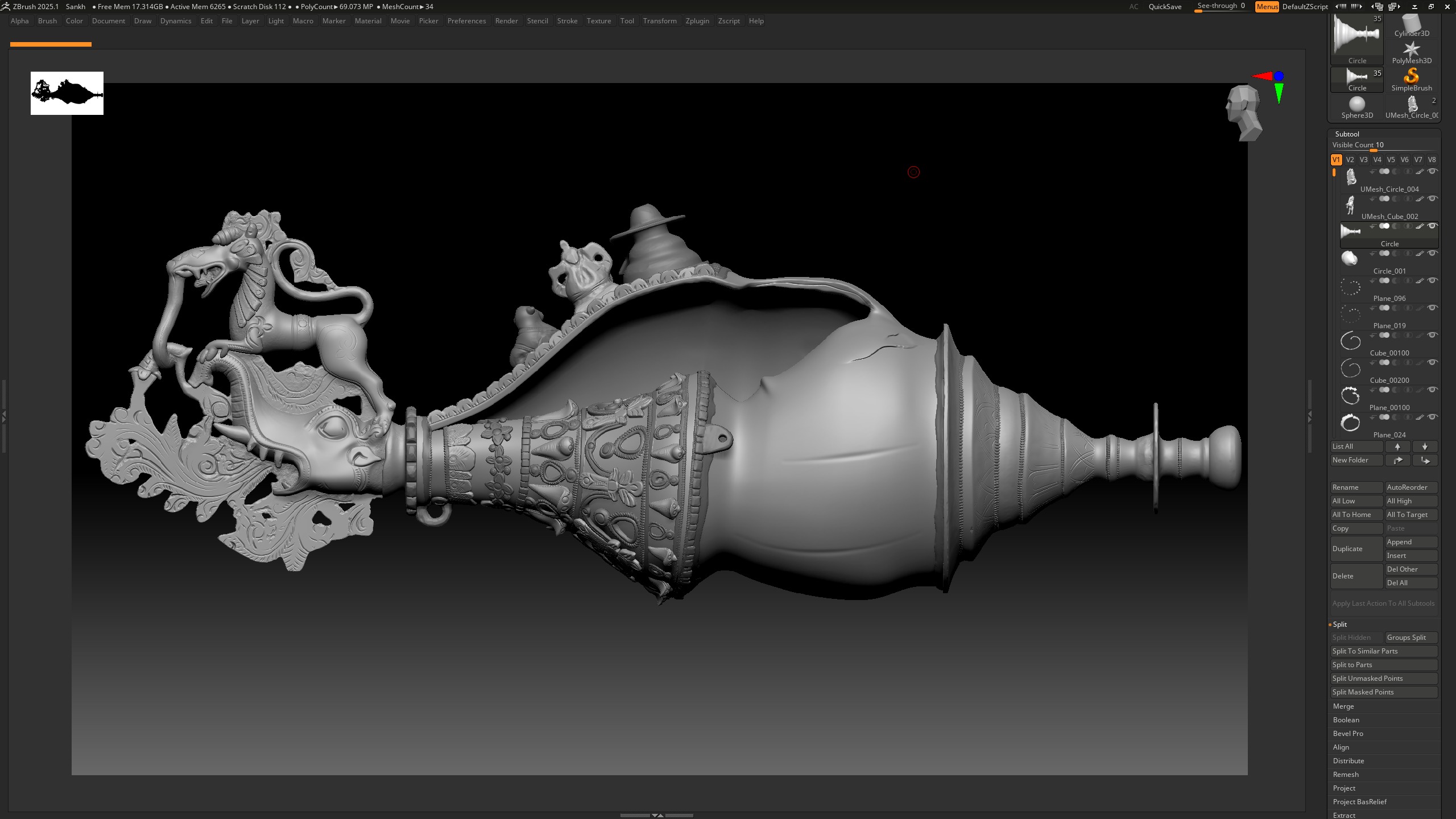
Task: Move selected subtool up with the arrow
Action: [x=1397, y=446]
